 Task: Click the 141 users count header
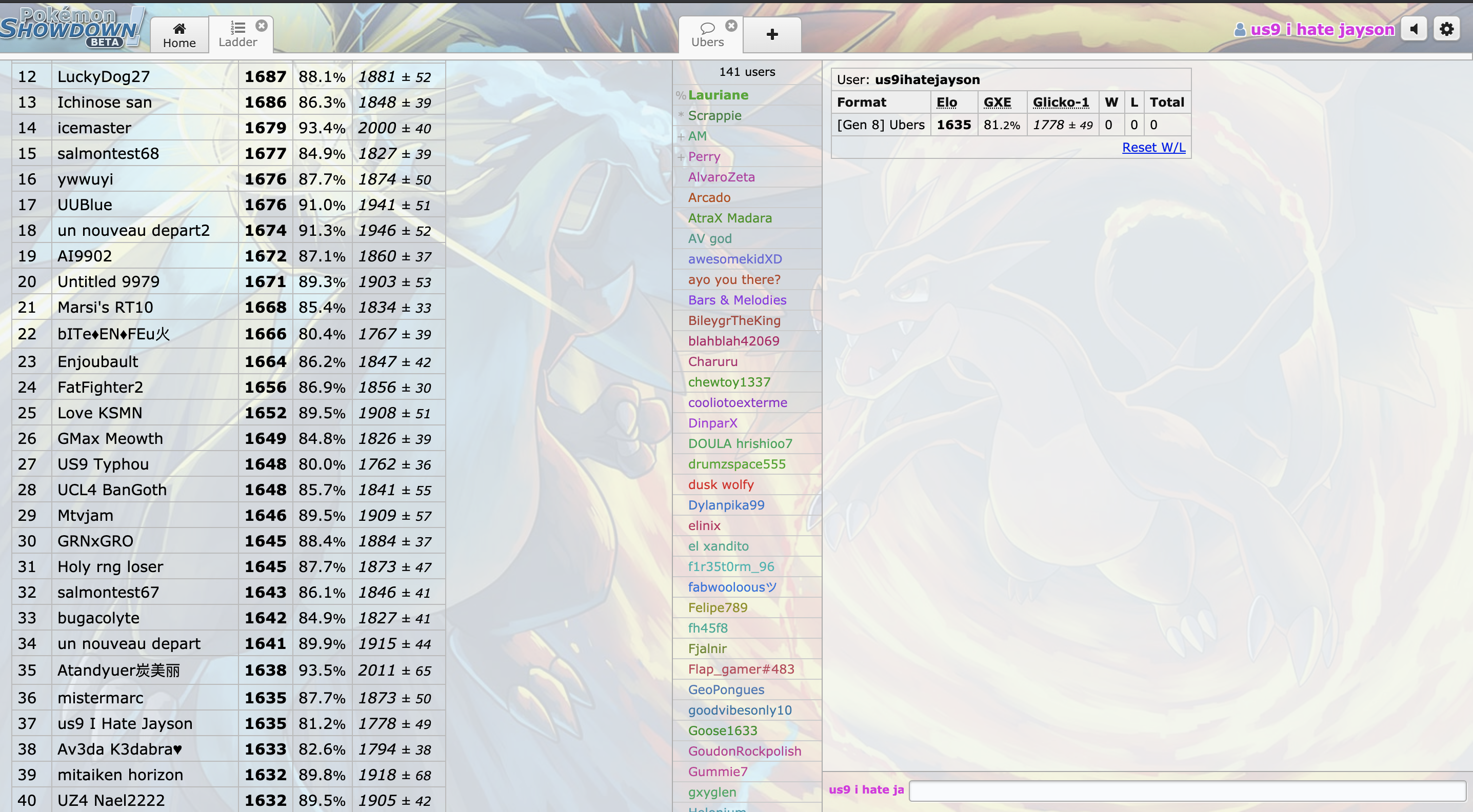(x=747, y=72)
